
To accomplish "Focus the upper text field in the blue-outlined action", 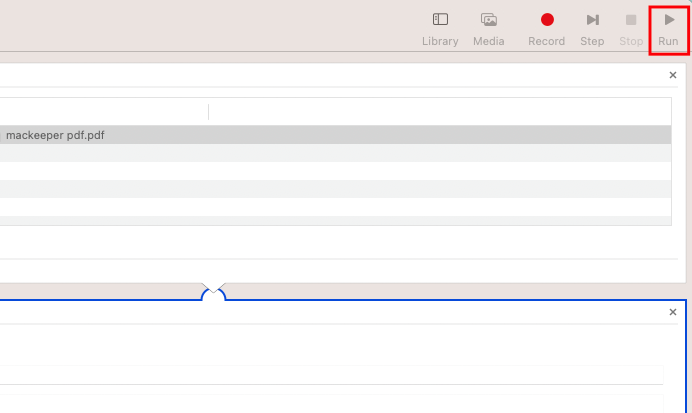I will (331, 375).
